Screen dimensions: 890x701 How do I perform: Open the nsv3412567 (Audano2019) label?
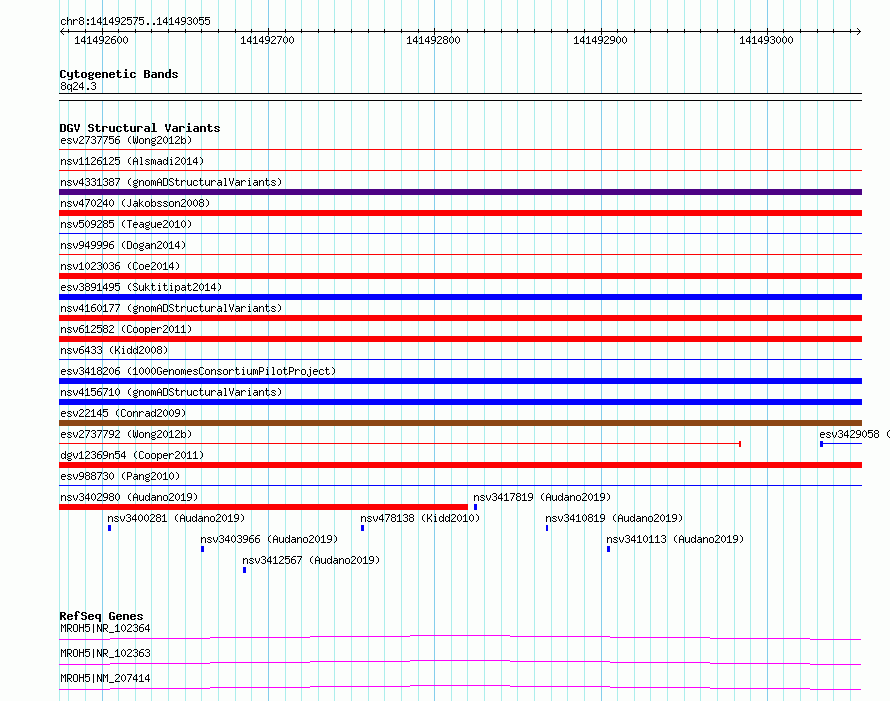tap(311, 560)
